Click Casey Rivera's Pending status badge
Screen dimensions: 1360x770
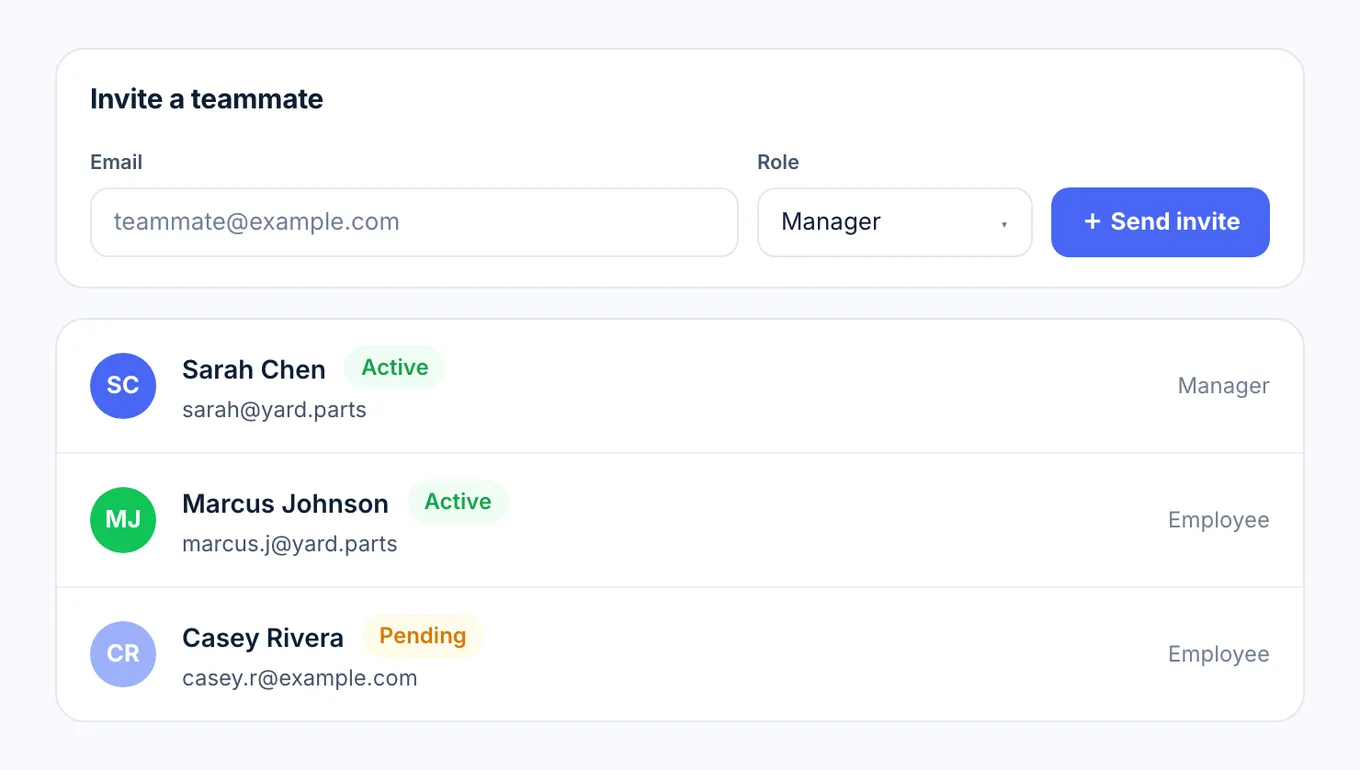click(423, 636)
